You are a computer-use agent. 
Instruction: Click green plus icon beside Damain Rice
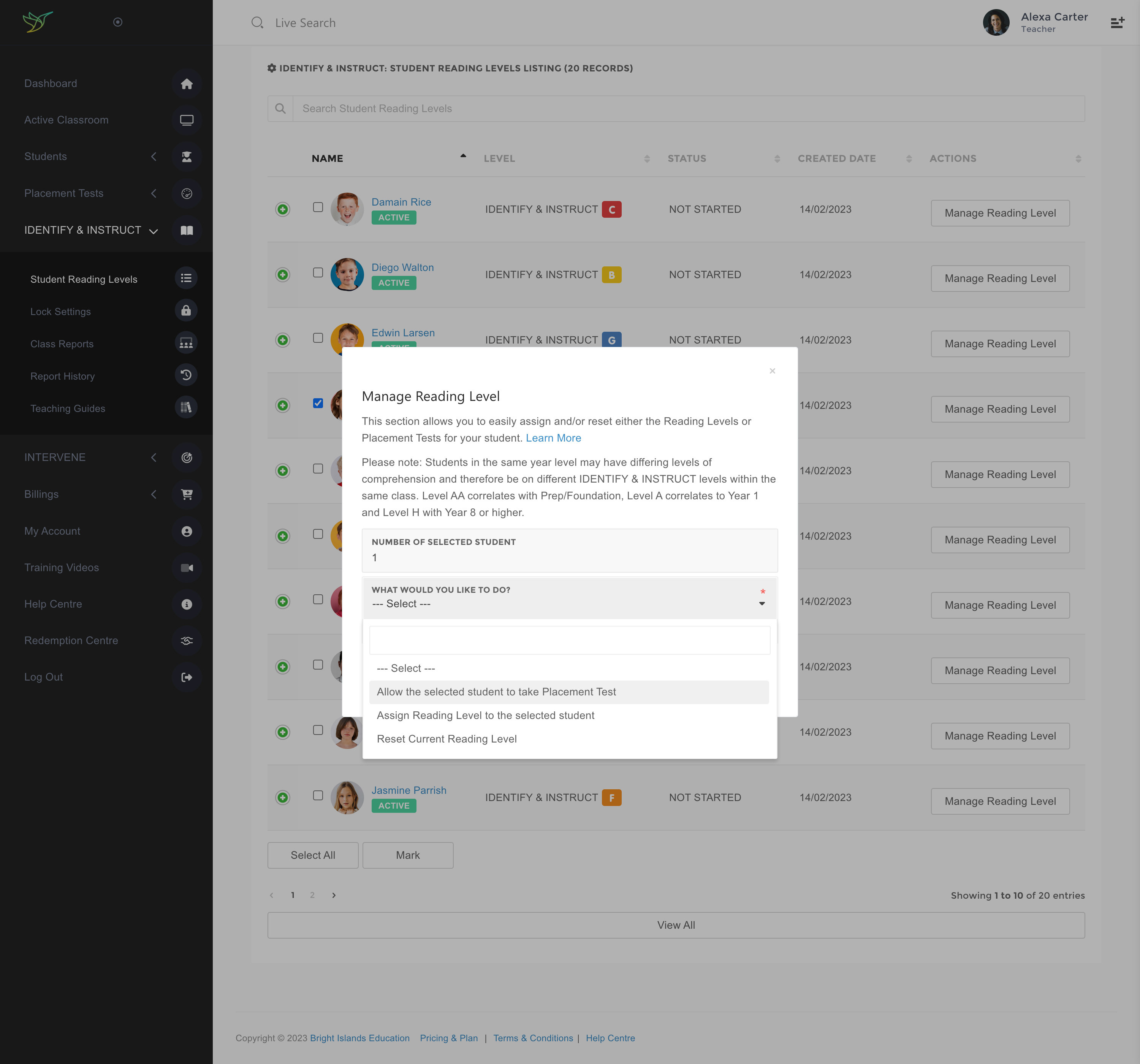(x=283, y=209)
